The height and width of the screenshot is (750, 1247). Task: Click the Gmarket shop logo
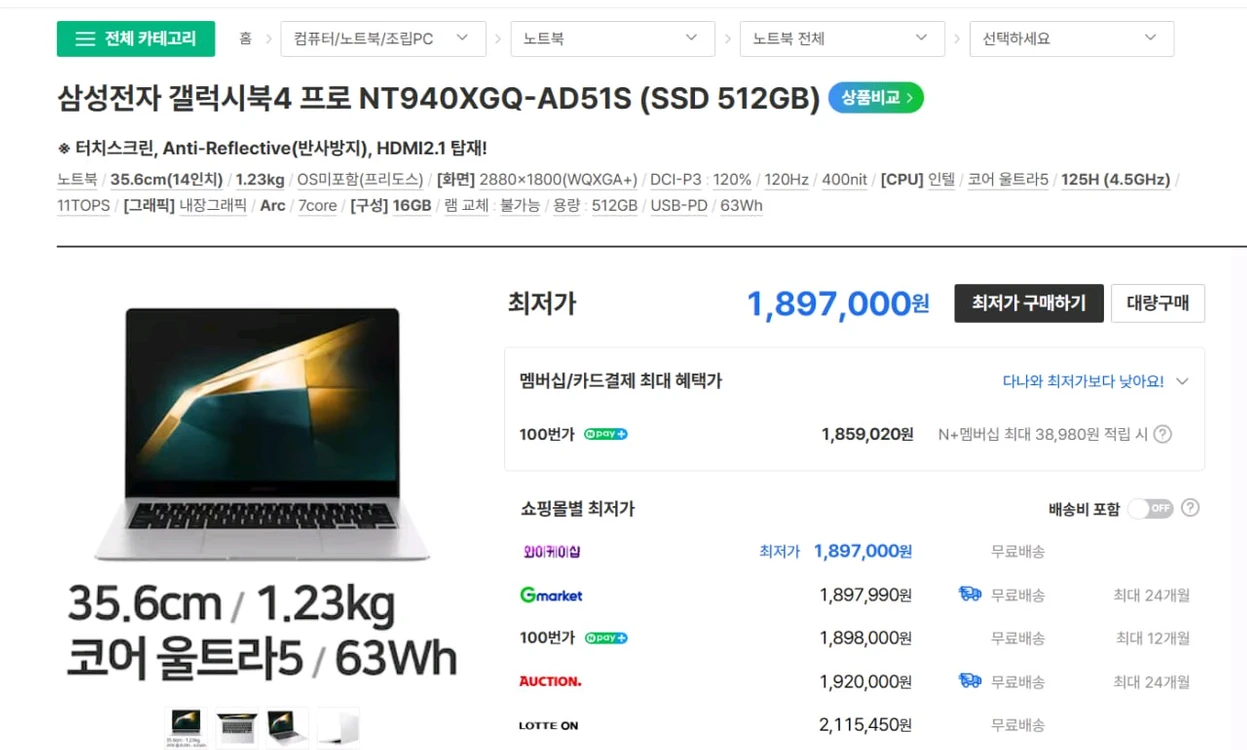551,595
